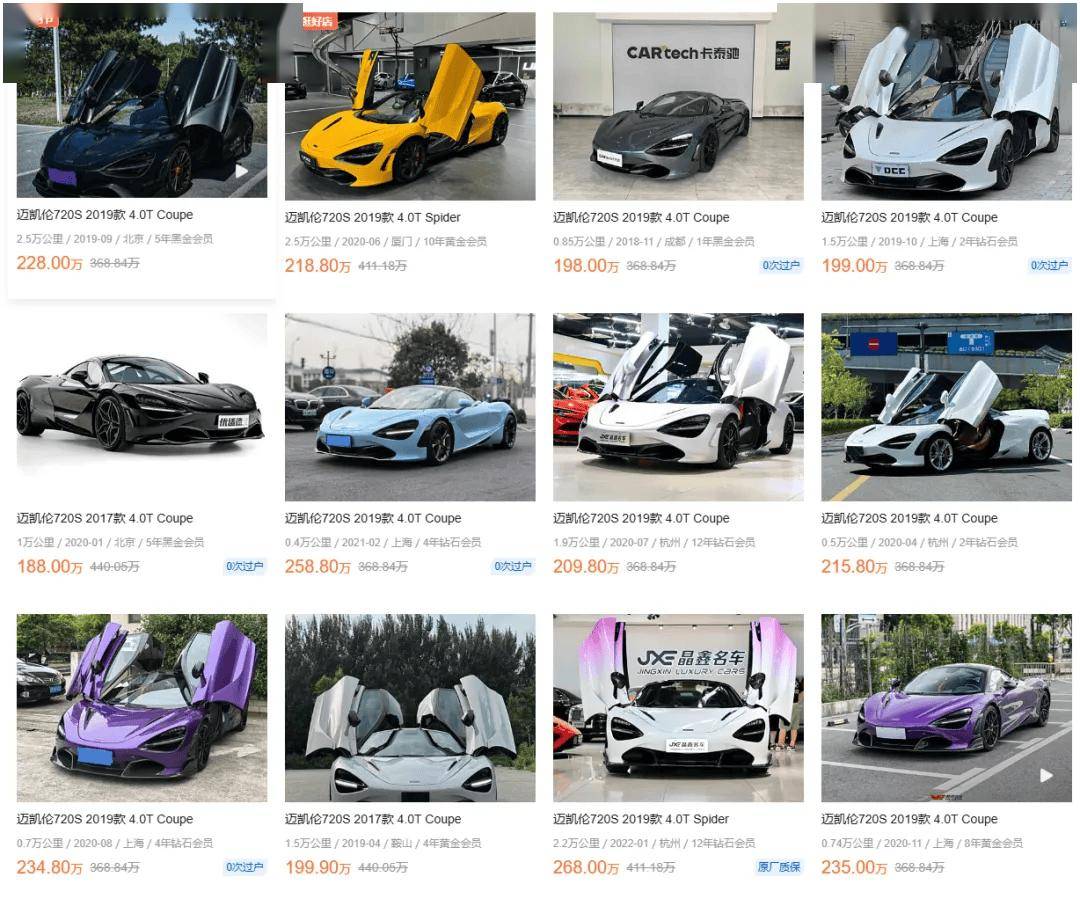Click 0次过户 badge on 258.80万 listing

point(512,566)
